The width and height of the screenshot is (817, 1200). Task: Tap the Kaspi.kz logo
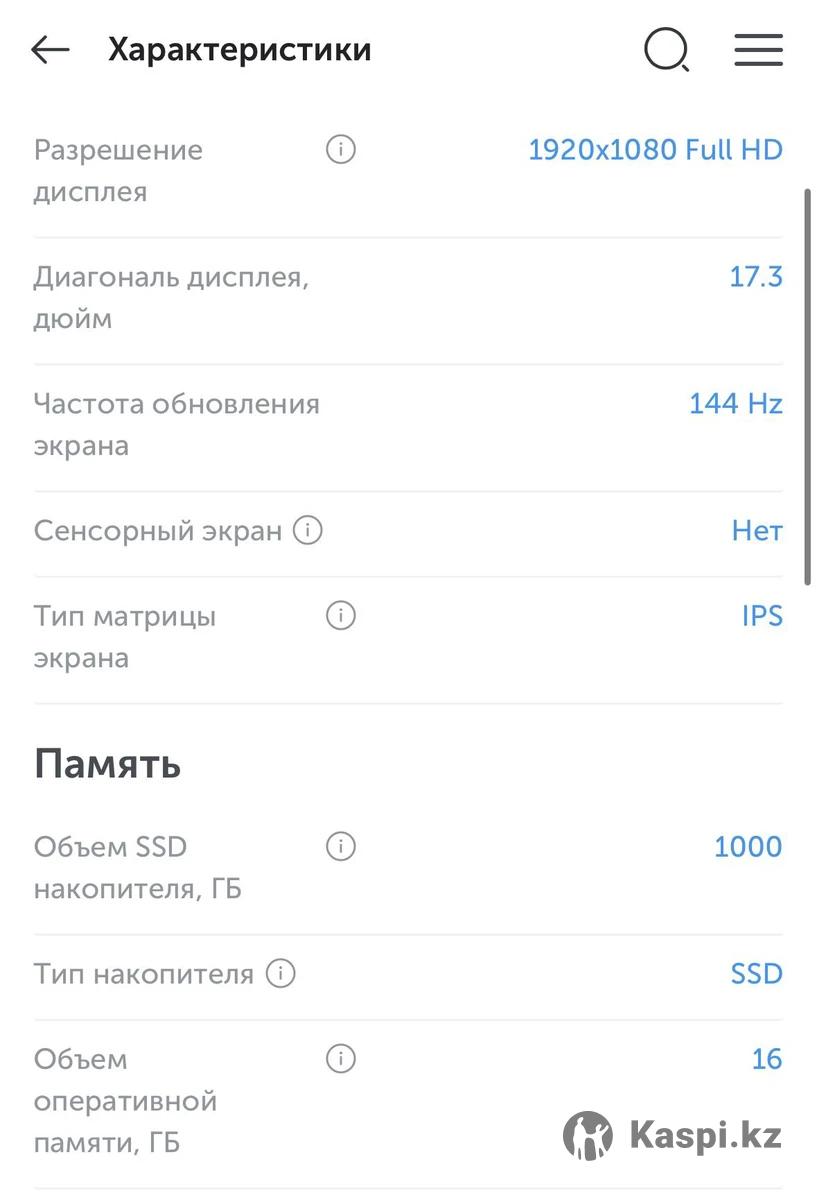[672, 1135]
